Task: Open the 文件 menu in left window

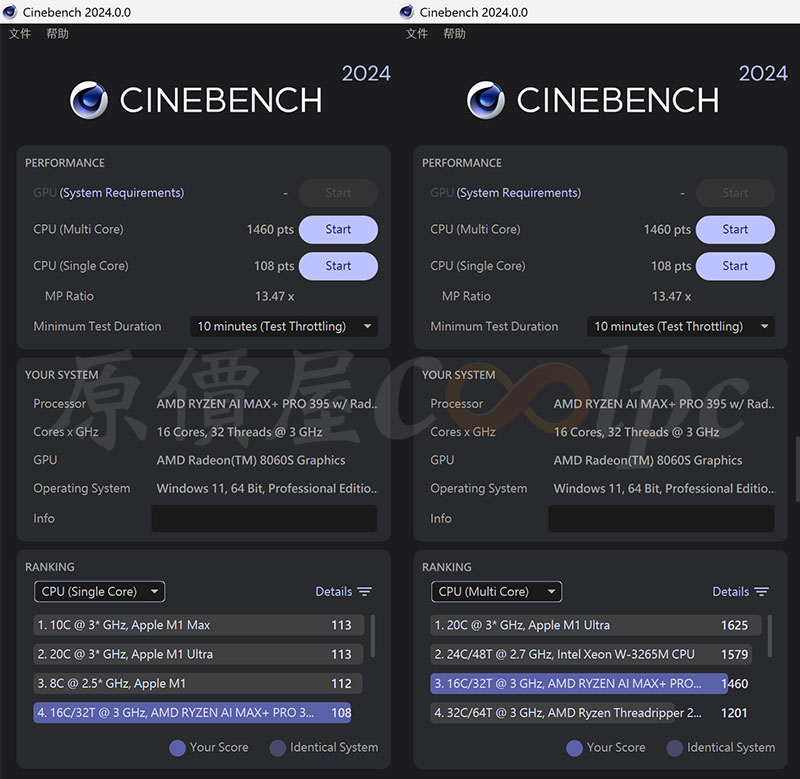Action: click(20, 34)
